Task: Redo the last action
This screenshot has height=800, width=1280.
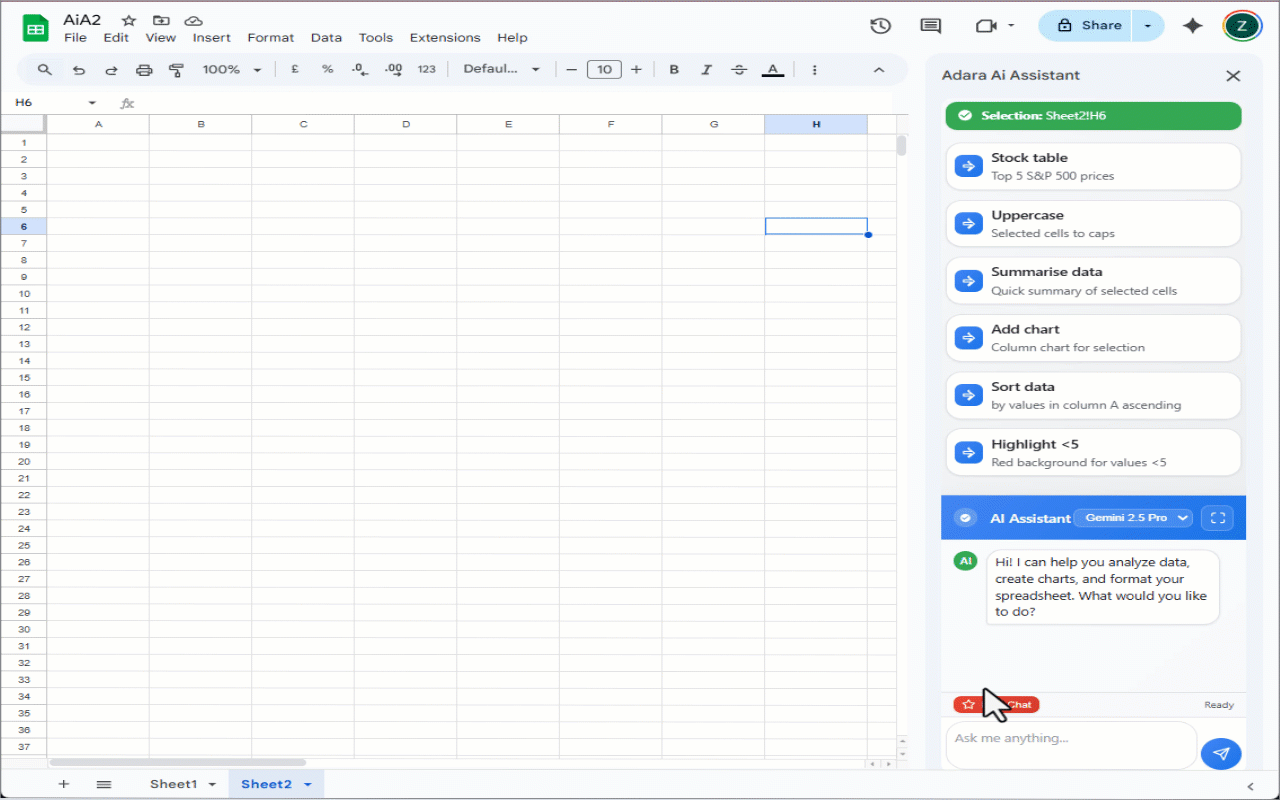Action: coord(110,69)
